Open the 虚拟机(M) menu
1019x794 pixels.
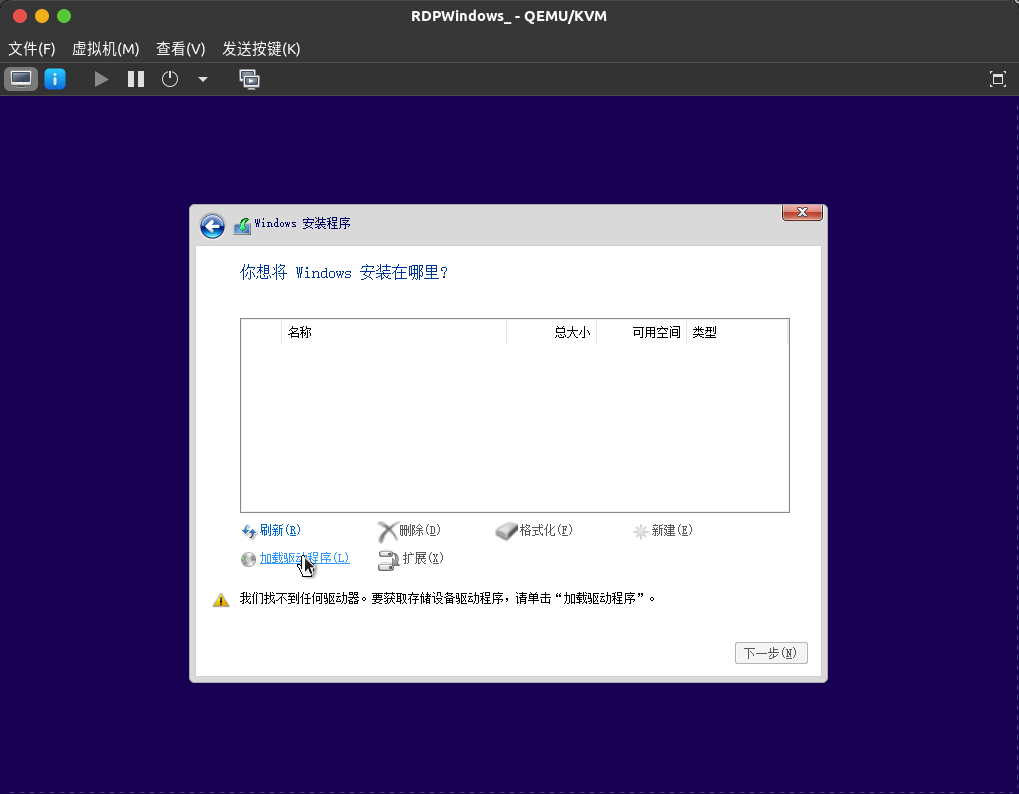105,49
